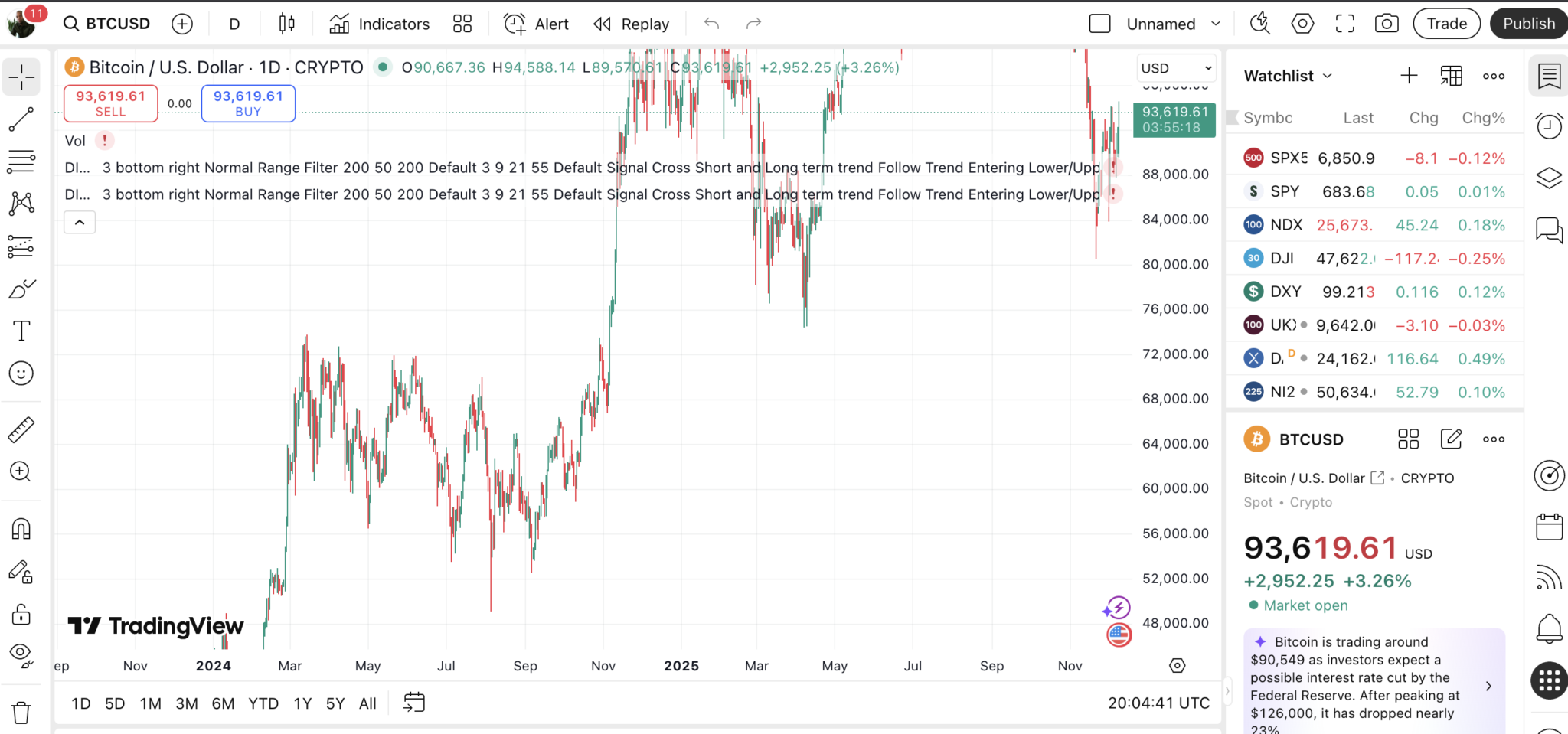The height and width of the screenshot is (734, 1568).
Task: Open the pattern drawing tools
Action: [x=21, y=204]
